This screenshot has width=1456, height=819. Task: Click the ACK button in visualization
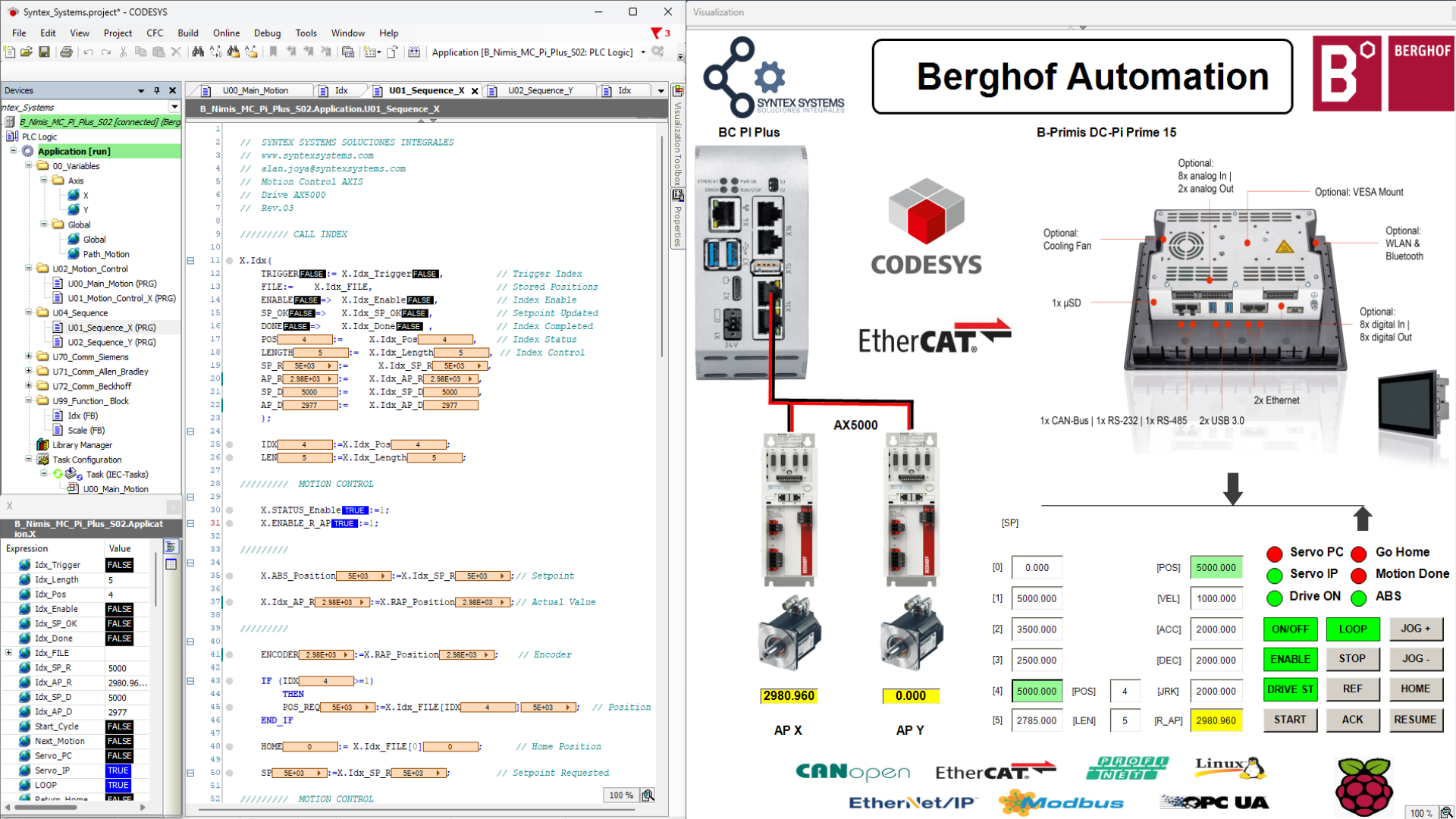1353,720
